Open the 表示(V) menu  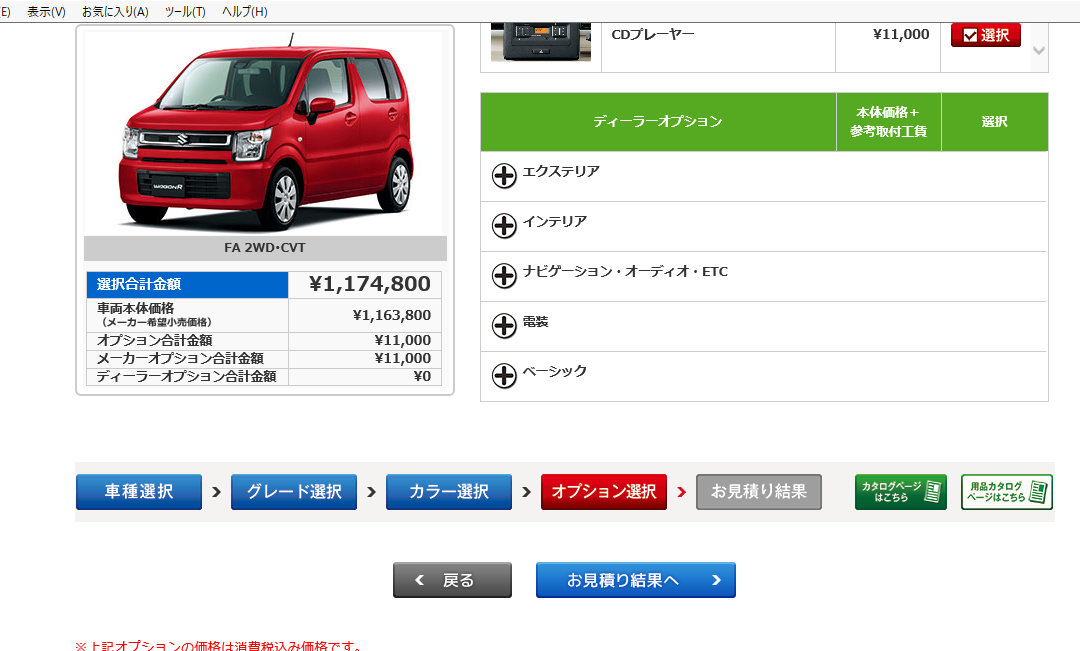click(46, 12)
